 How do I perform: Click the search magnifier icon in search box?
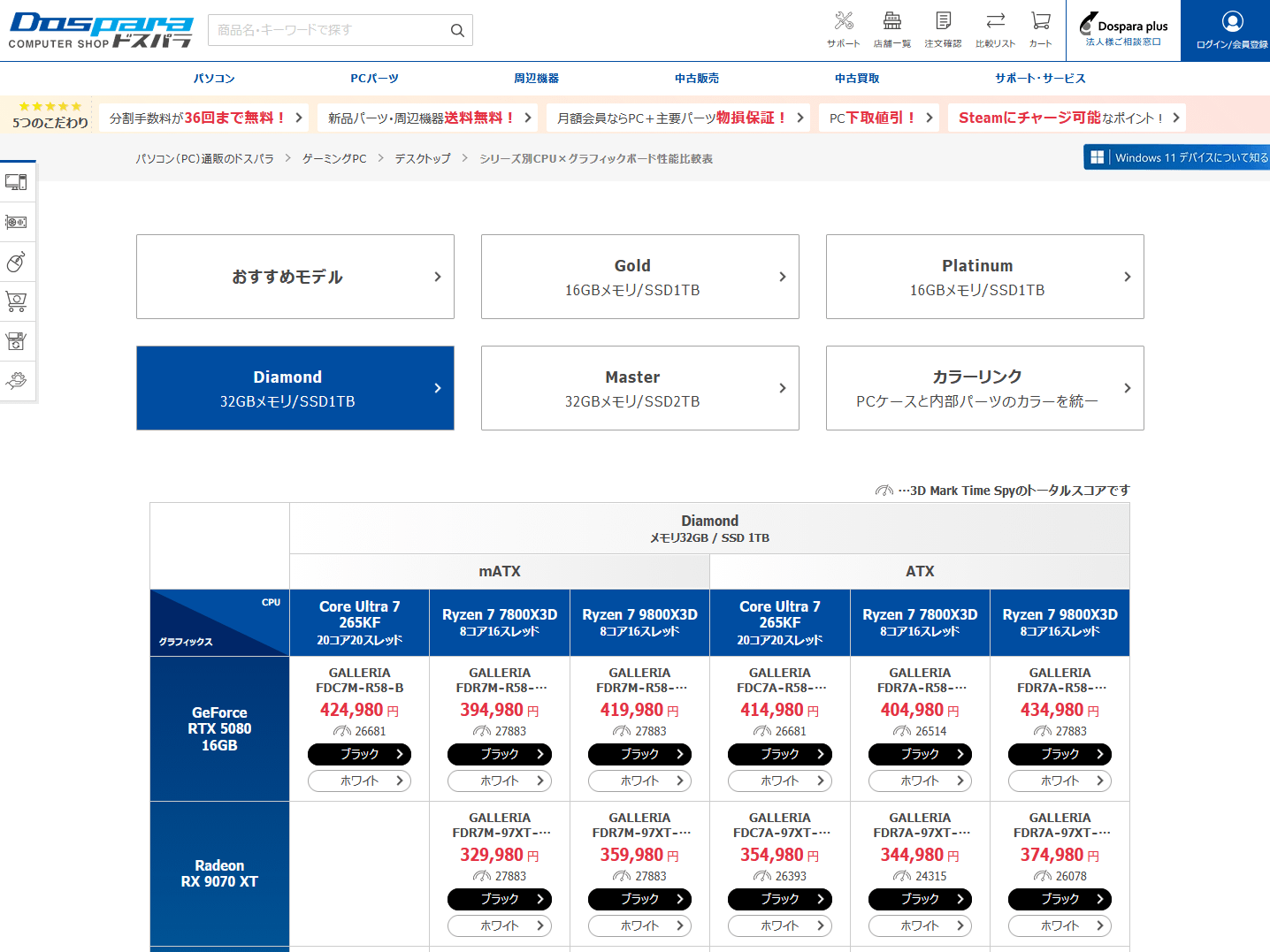coord(457,30)
